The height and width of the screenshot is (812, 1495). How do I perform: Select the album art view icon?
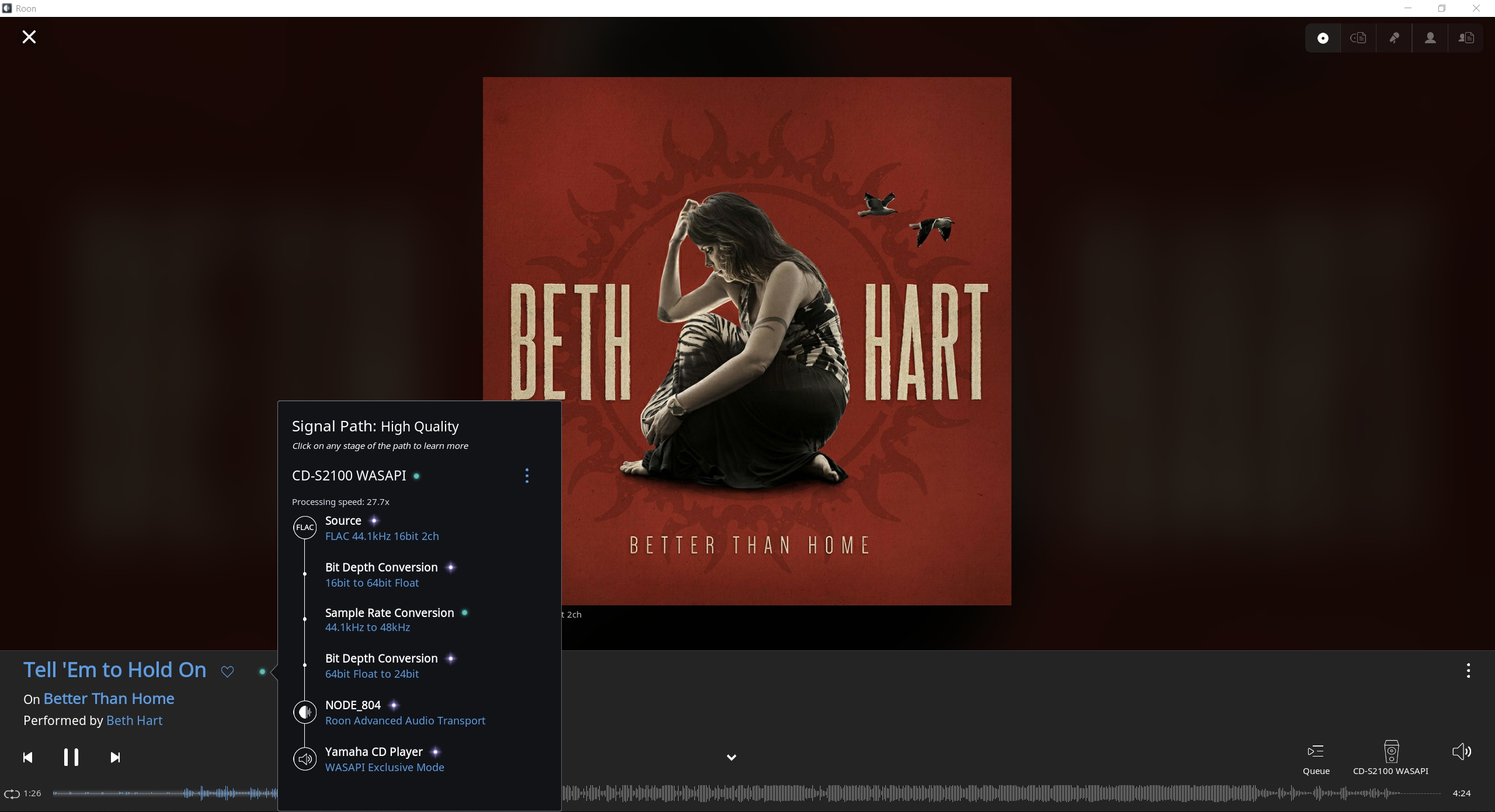click(x=1323, y=38)
